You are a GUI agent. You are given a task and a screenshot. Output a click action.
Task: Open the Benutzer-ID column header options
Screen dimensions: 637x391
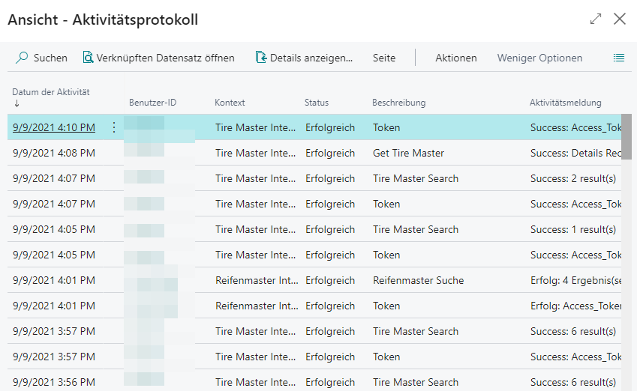tap(153, 103)
